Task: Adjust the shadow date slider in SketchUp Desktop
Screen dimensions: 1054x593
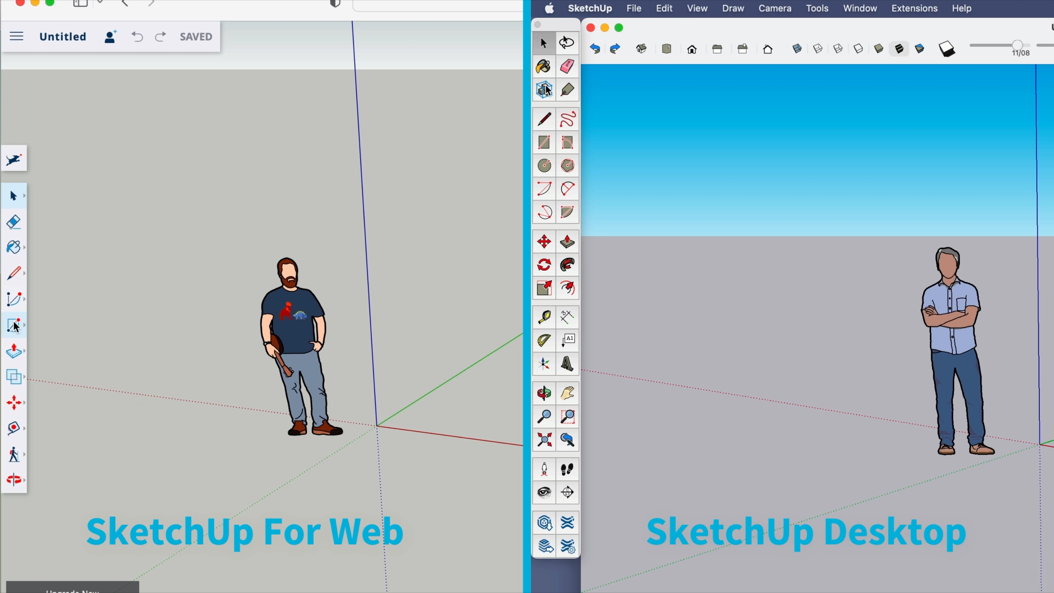Action: coord(1017,45)
